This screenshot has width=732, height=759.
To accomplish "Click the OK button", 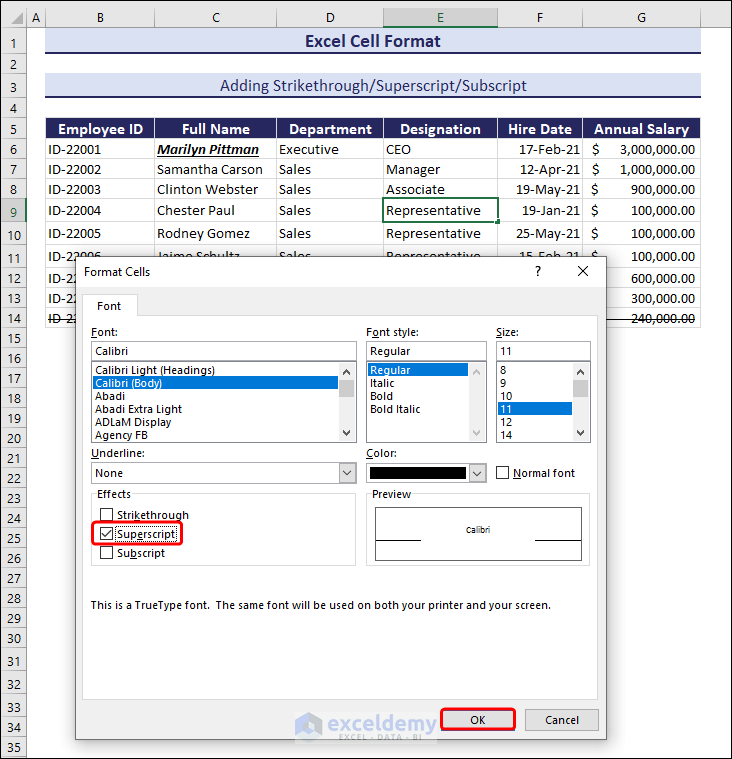I will pos(478,720).
